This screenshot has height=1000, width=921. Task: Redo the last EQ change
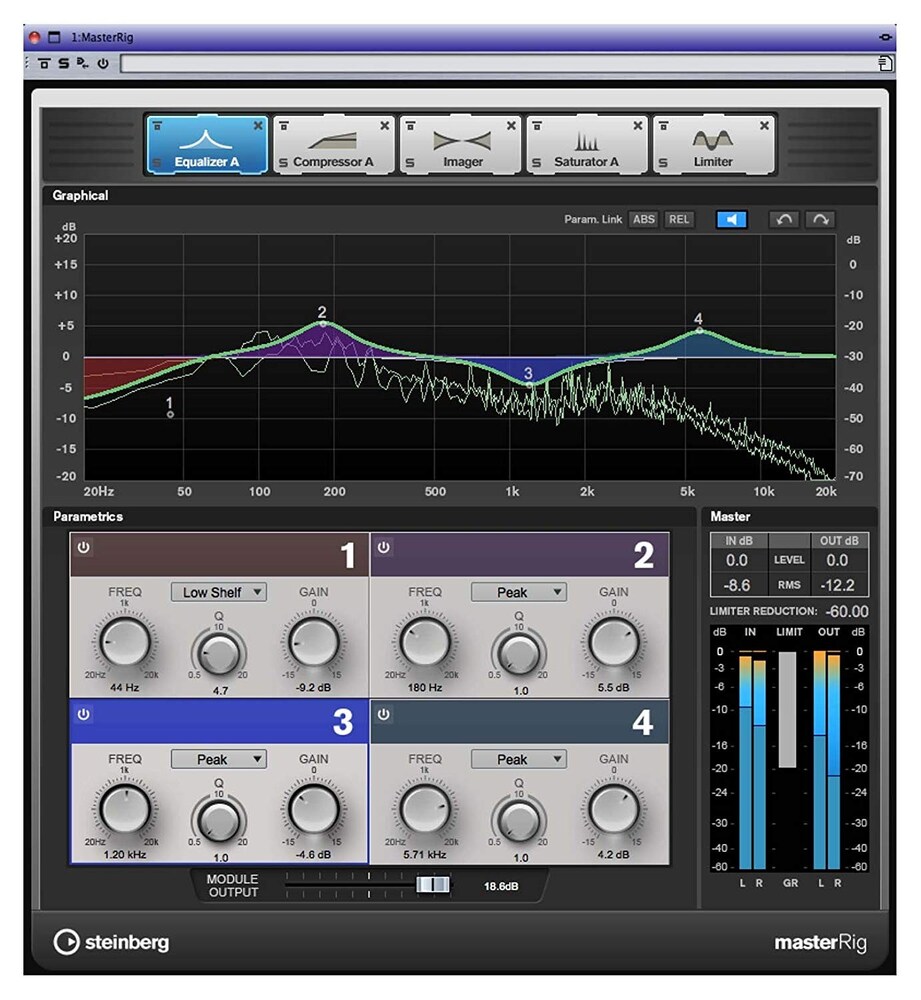[x=820, y=220]
